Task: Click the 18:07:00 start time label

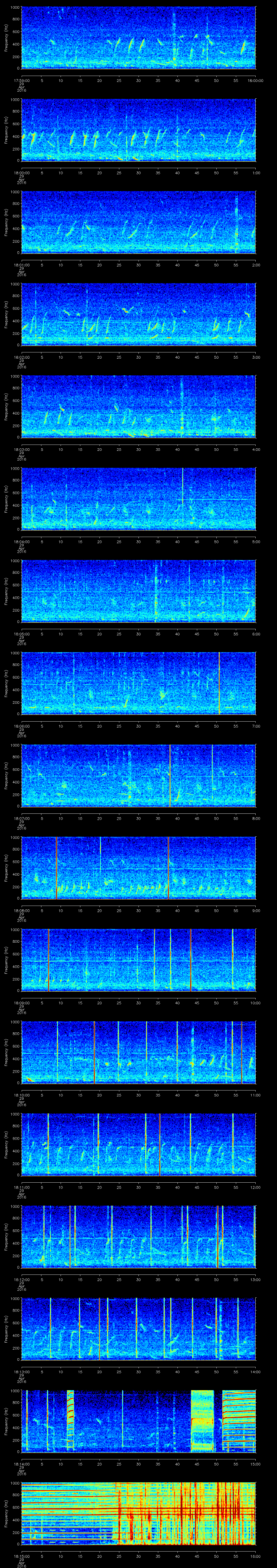Action: [22, 818]
